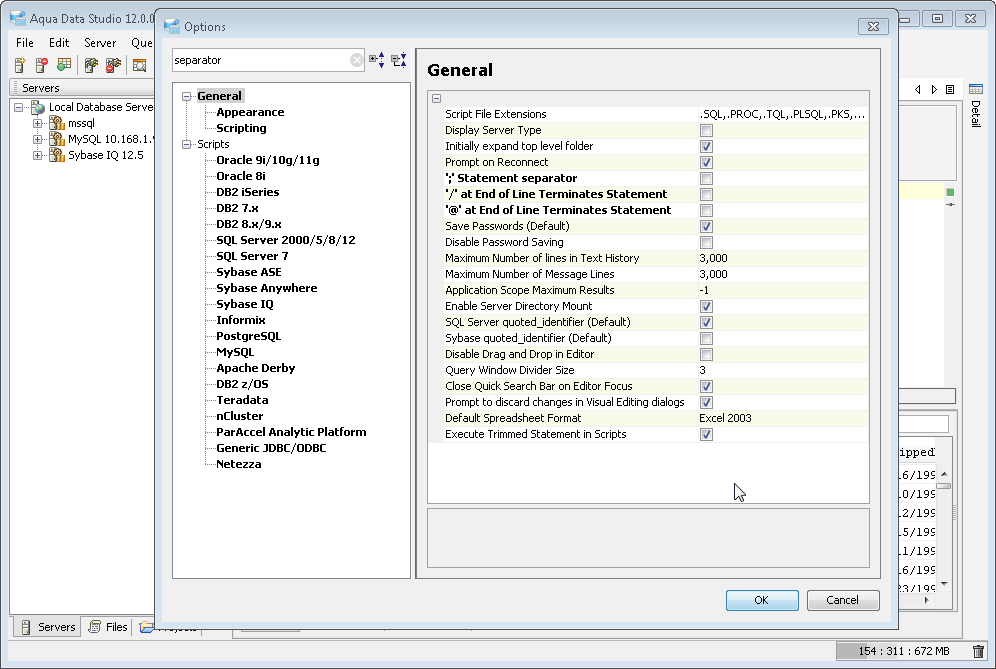Click the Sybase IQ 12.5 server icon

(57, 155)
